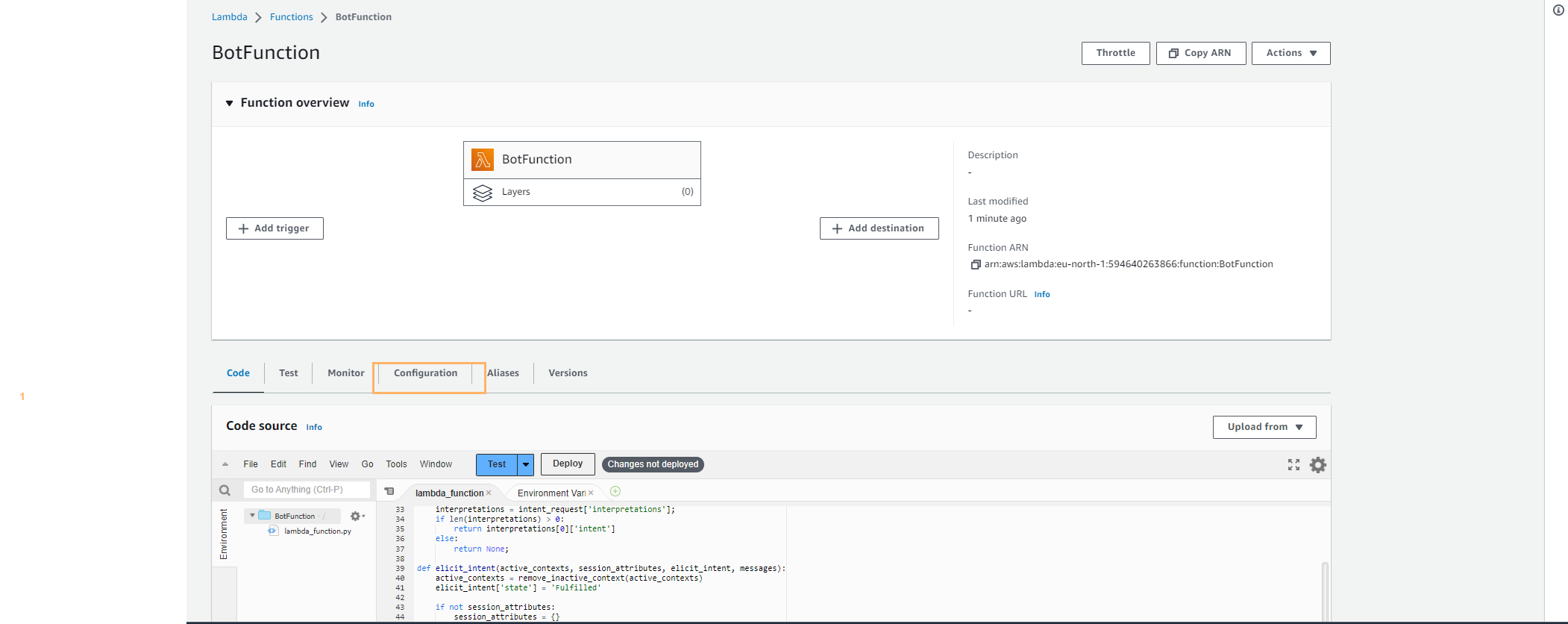Click the tab list icon left of editor tabs
The height and width of the screenshot is (624, 1568).
click(x=389, y=491)
